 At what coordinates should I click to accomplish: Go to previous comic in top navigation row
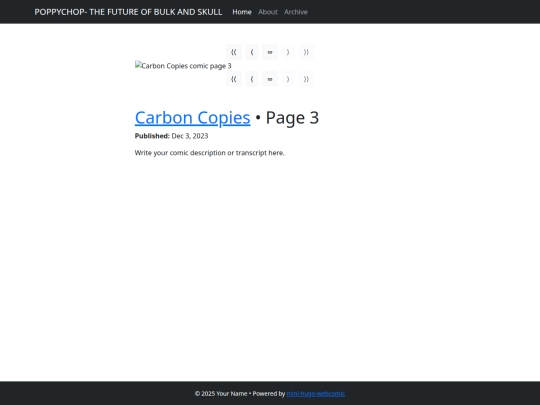tap(252, 52)
